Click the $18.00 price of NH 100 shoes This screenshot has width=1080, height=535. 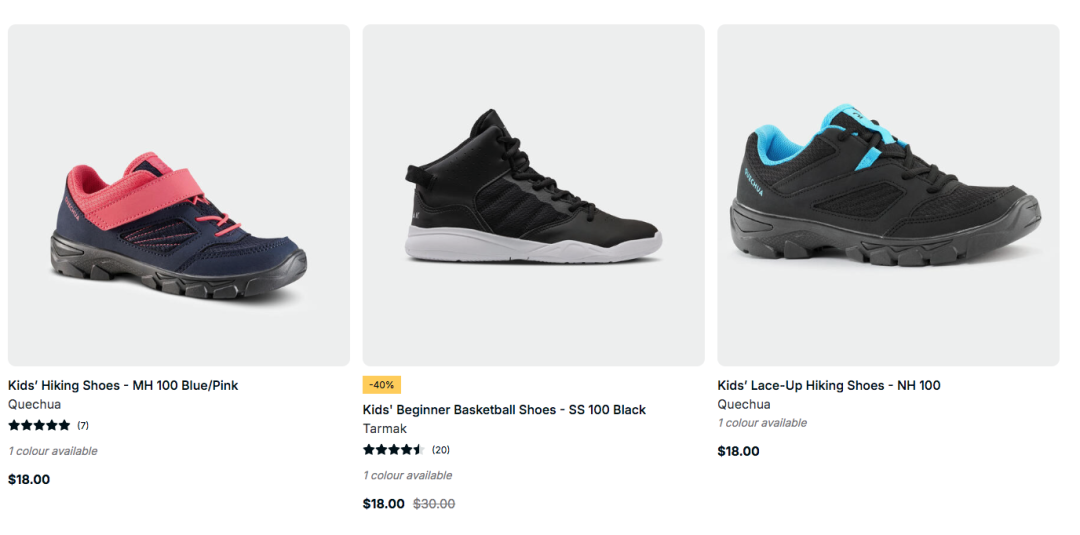738,452
